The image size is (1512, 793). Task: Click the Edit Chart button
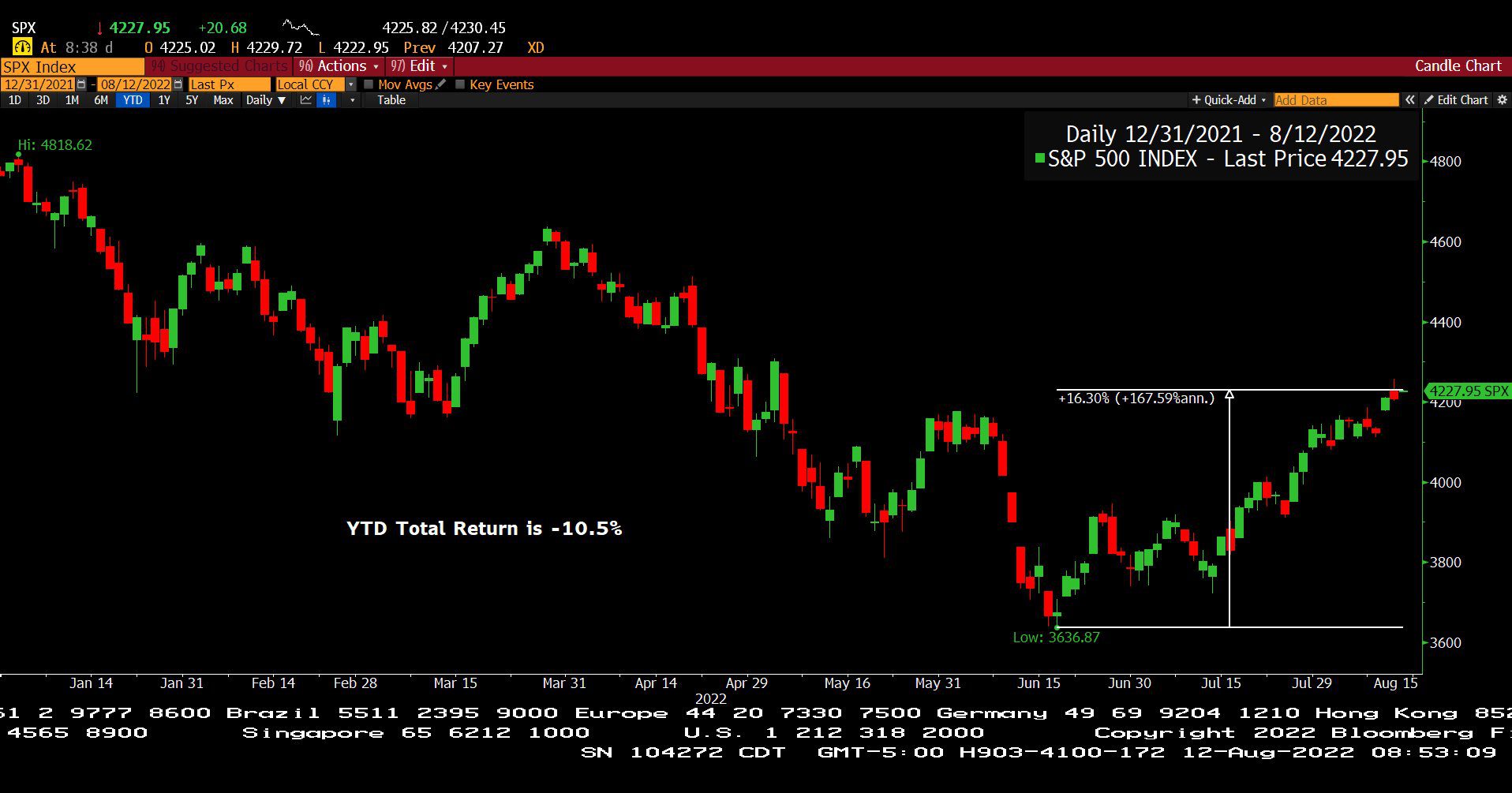1457,100
